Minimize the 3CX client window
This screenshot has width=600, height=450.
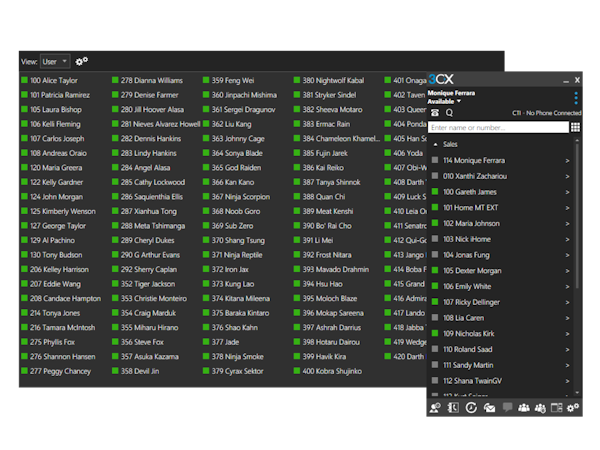click(x=566, y=80)
